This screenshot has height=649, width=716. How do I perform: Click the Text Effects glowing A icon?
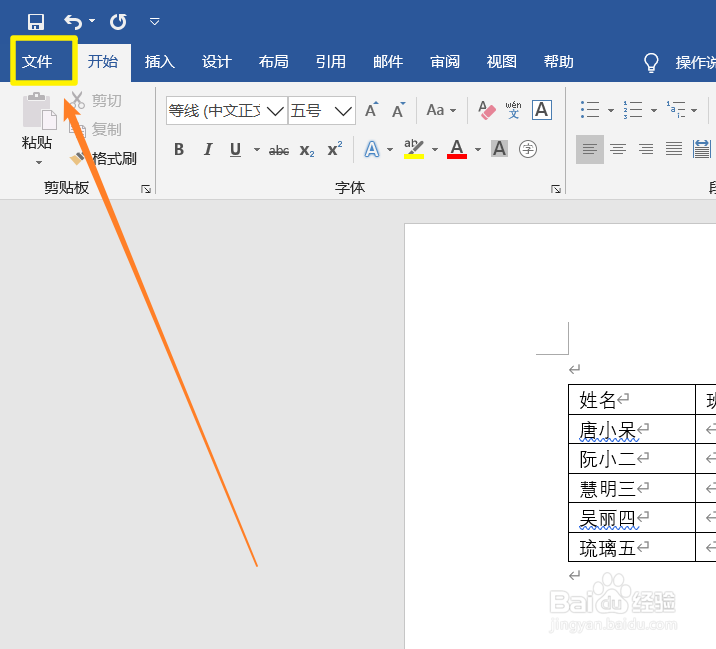click(x=372, y=149)
